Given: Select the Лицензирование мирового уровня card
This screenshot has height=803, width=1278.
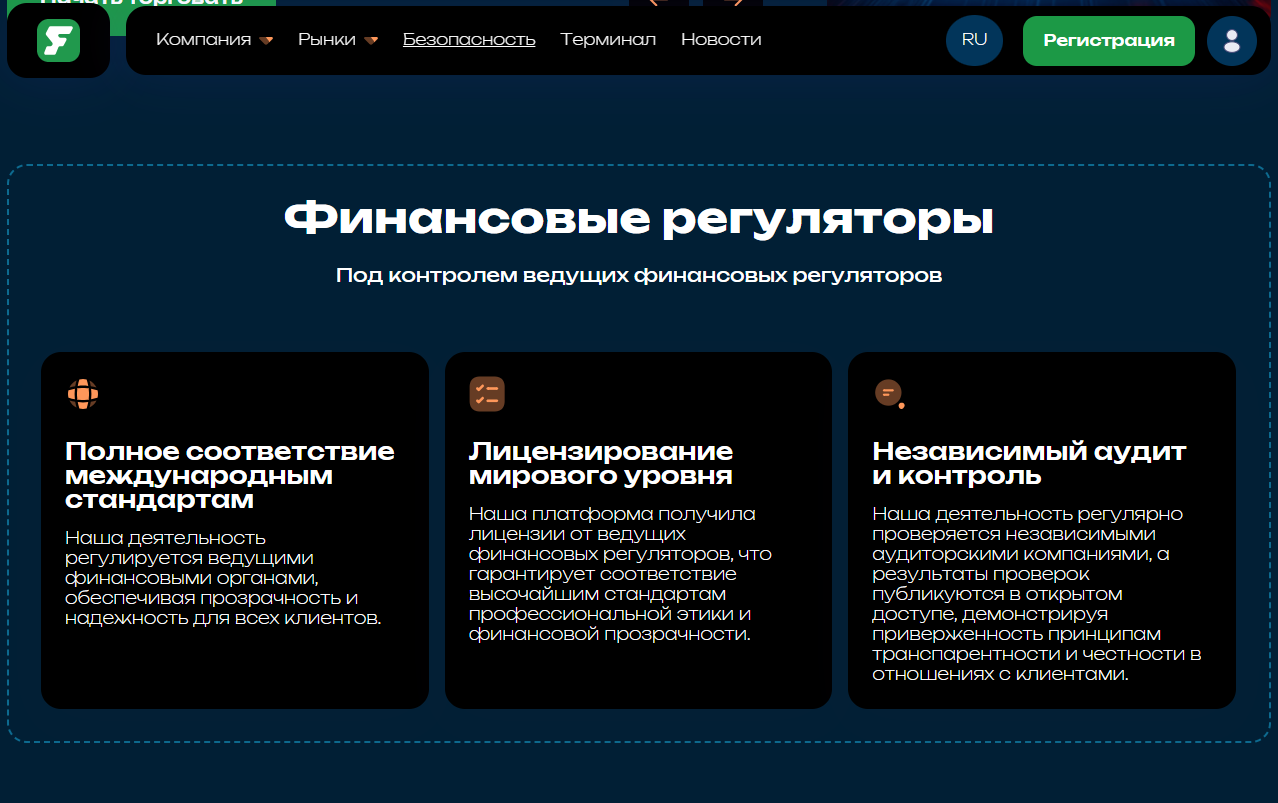Looking at the screenshot, I should [638, 528].
